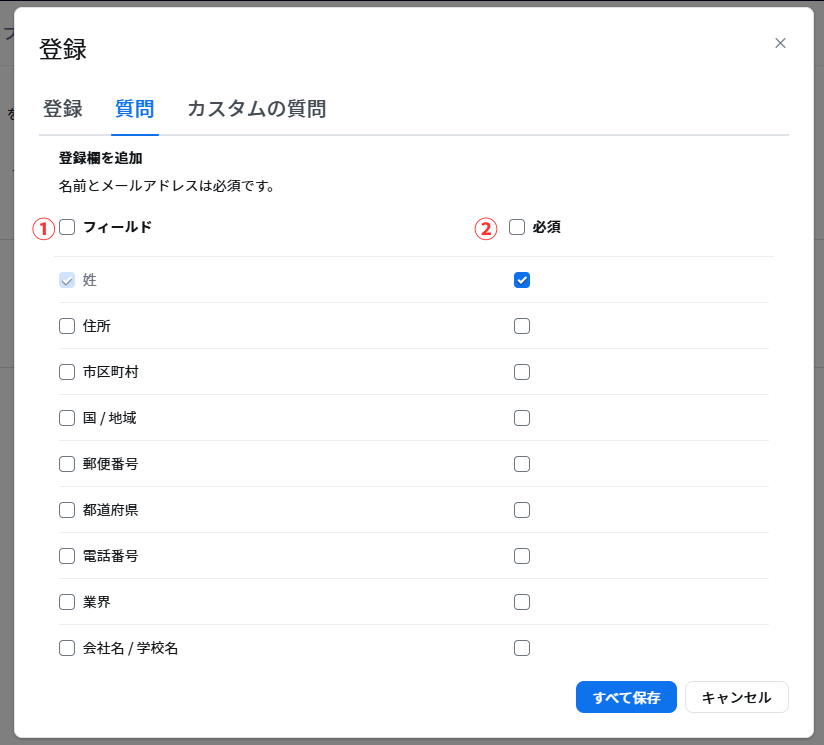
Task: Toggle the 必須 select-all header checkbox
Action: (517, 227)
